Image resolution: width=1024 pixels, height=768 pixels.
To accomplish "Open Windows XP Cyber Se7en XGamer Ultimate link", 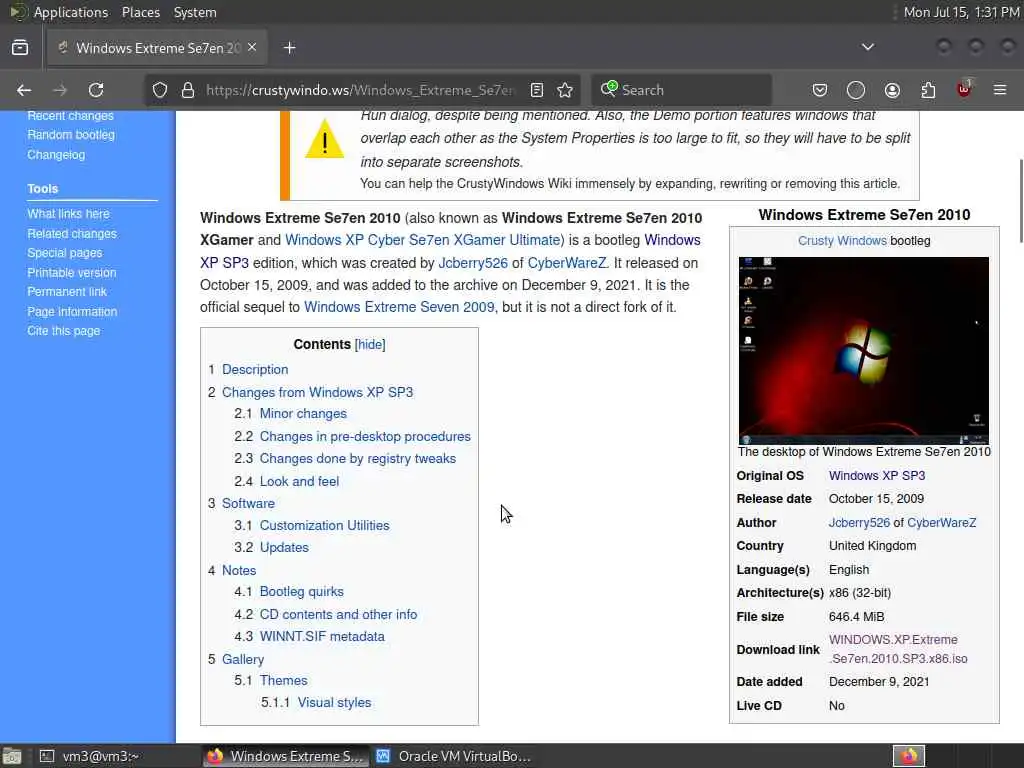I will coord(424,240).
